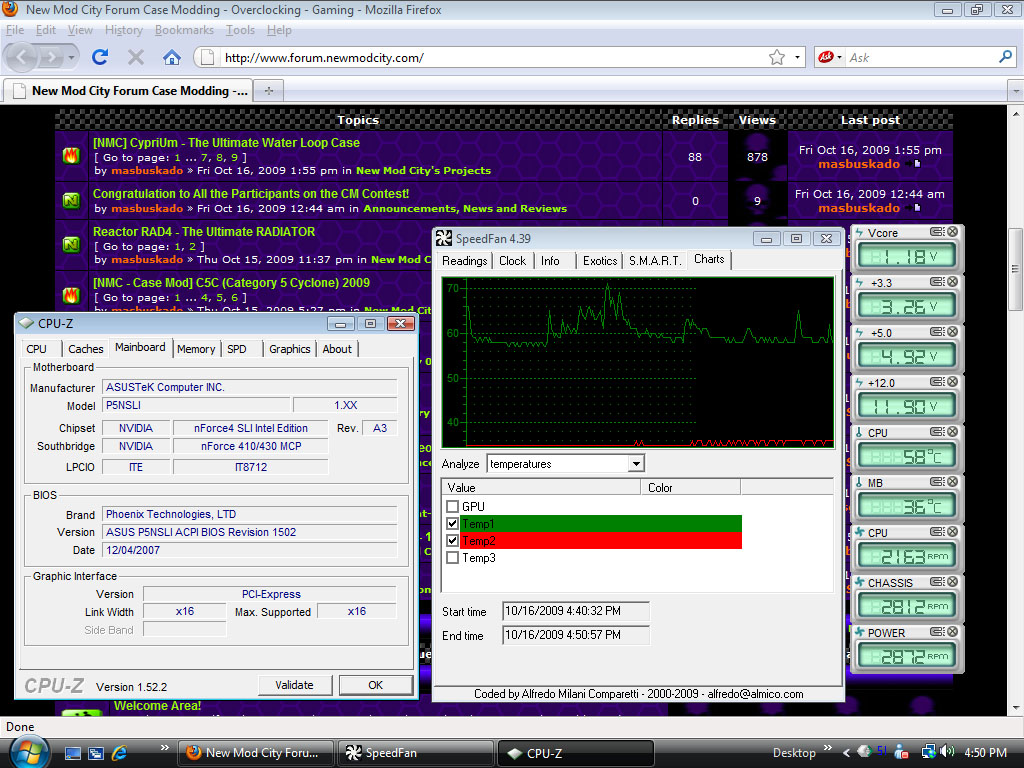
Task: Click the Stop loading X in Firefox
Action: (x=136, y=57)
